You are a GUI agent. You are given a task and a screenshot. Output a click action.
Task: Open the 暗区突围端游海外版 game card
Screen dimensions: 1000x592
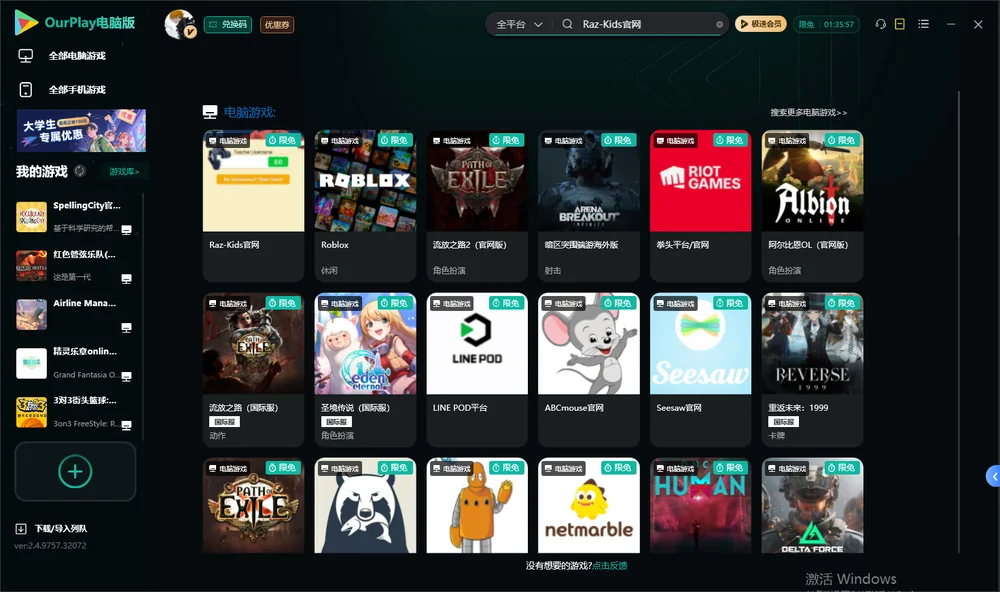click(589, 205)
